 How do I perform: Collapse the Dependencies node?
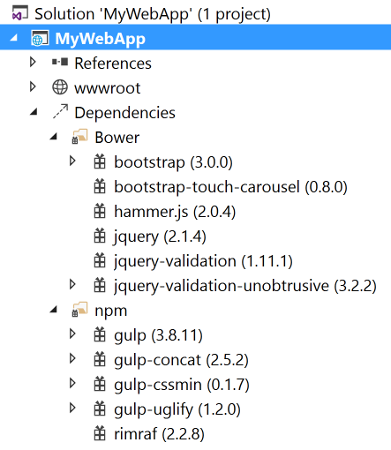tap(34, 112)
